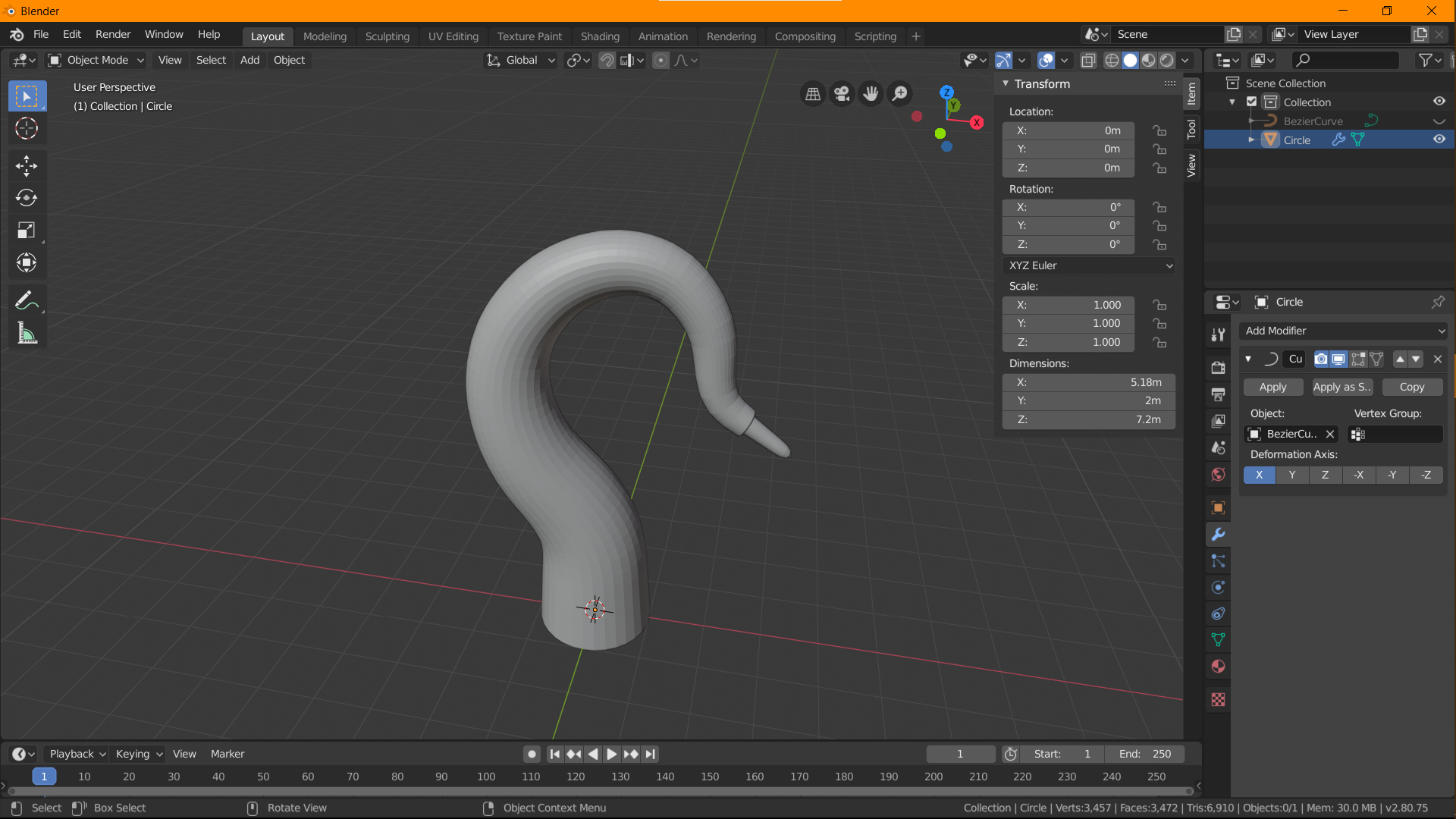The width and height of the screenshot is (1456, 819).
Task: Click the Copy modifier button
Action: click(x=1411, y=387)
